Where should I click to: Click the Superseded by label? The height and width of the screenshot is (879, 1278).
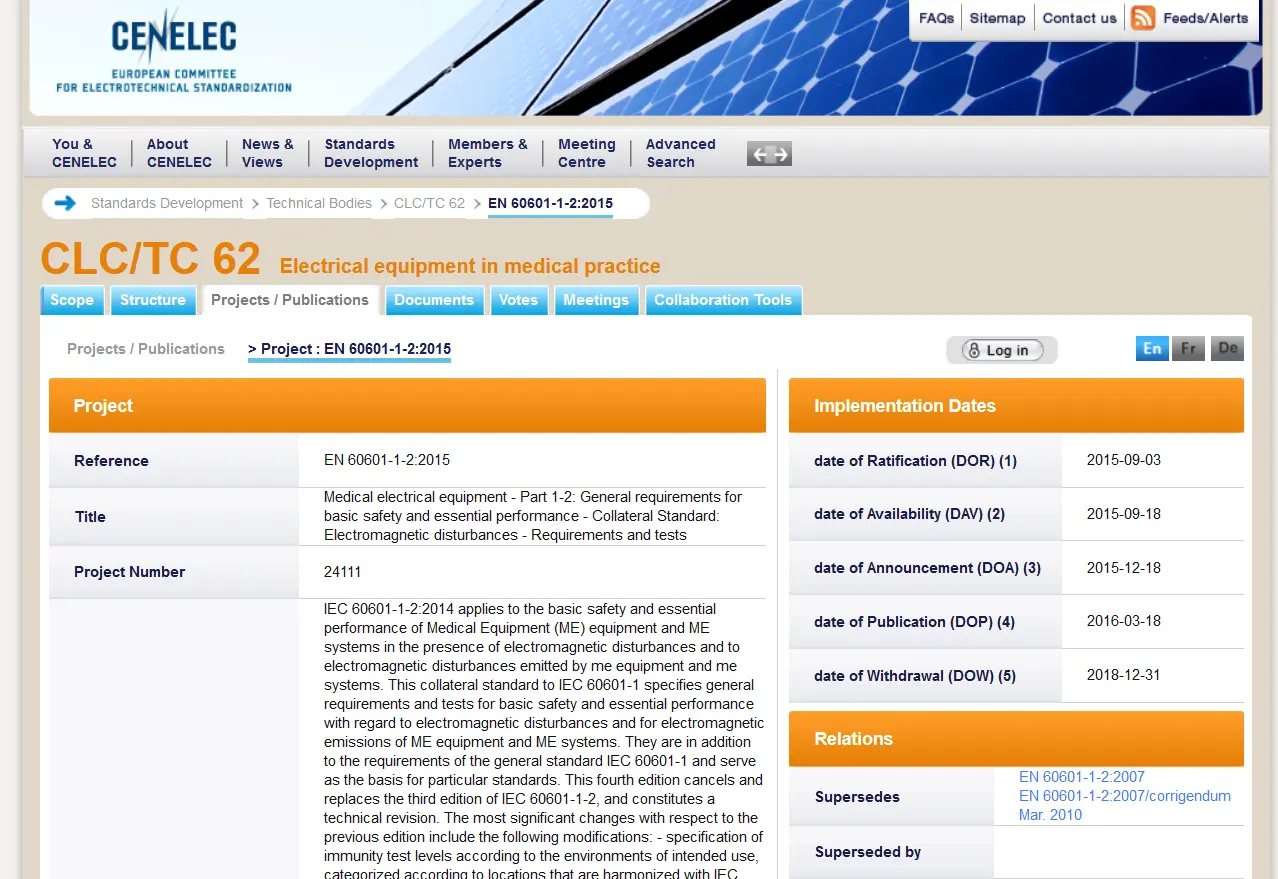coord(868,853)
